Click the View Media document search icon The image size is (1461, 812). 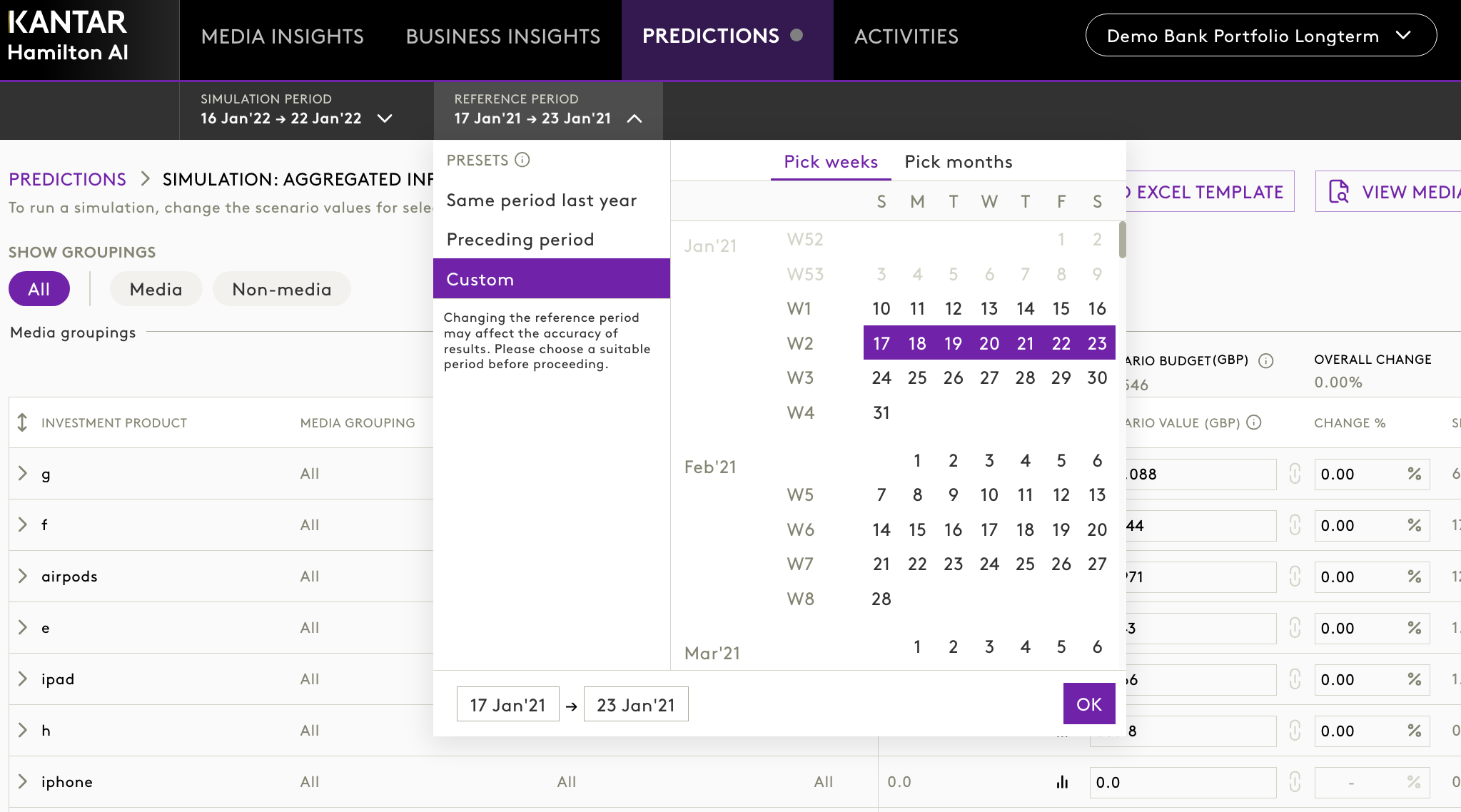[1338, 192]
